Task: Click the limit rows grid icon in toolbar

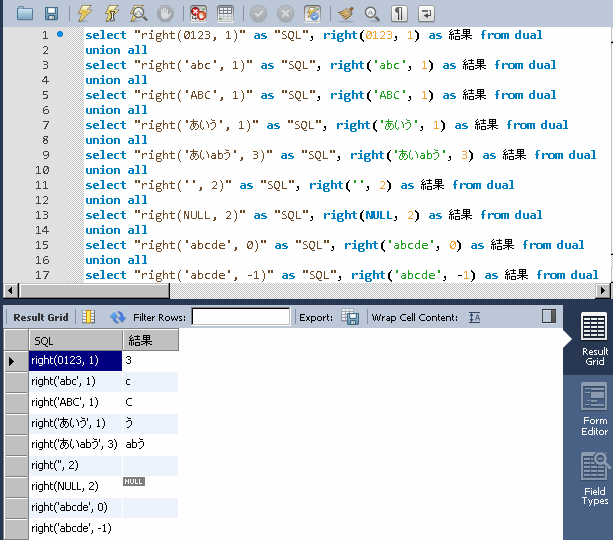Action: [225, 14]
